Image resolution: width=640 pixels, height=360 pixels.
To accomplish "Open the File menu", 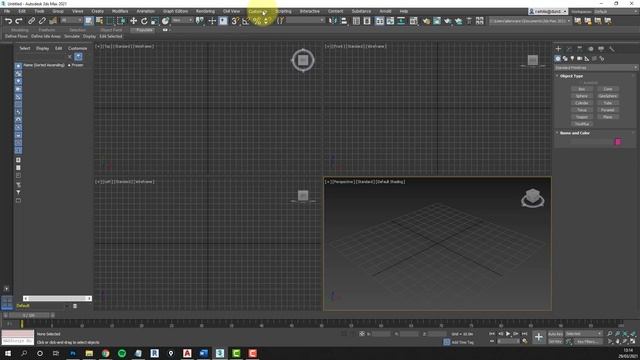I will 7,11.
